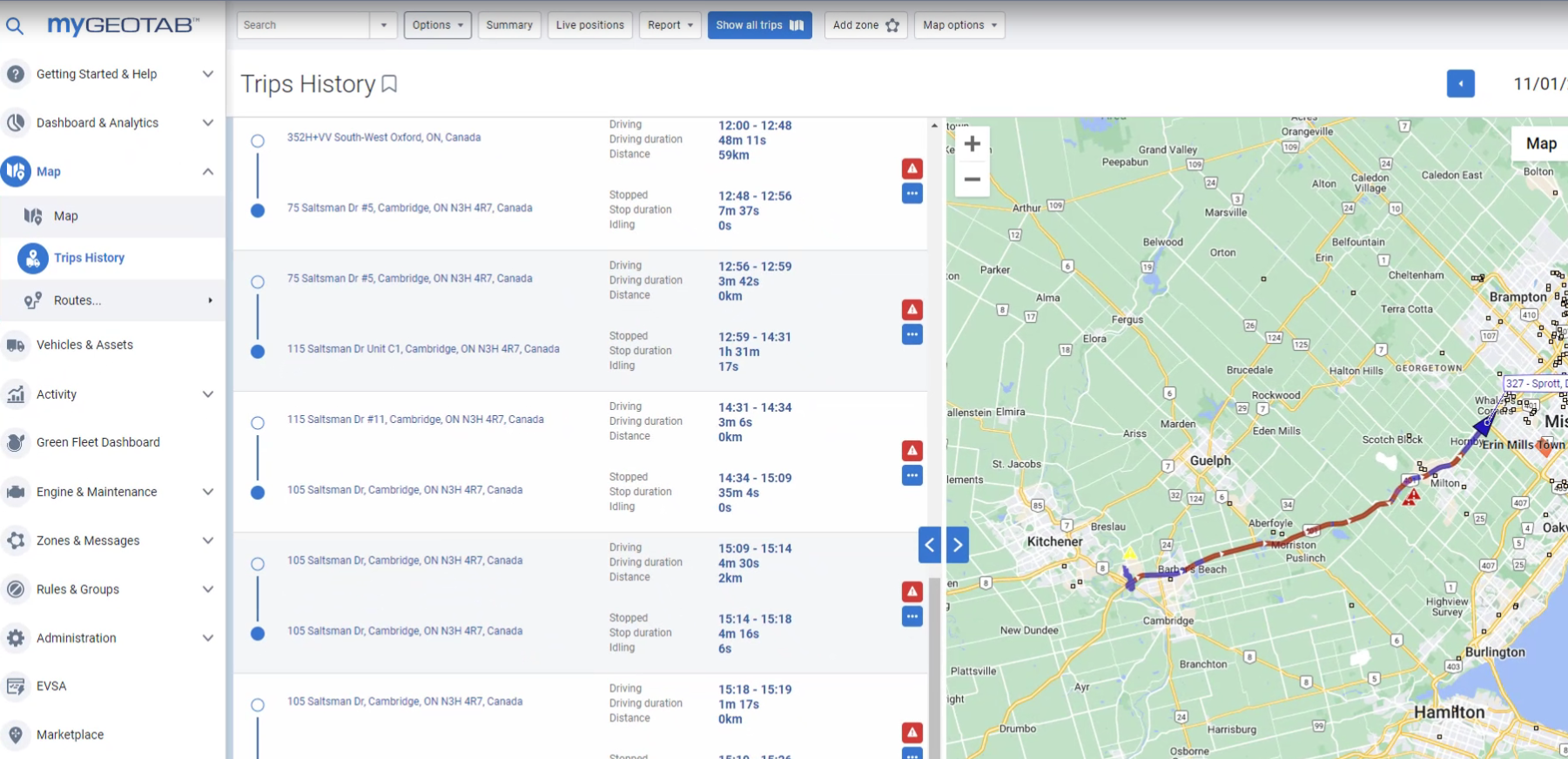Image resolution: width=1568 pixels, height=759 pixels.
Task: Bookmark the Trips History page
Action: pyautogui.click(x=390, y=84)
